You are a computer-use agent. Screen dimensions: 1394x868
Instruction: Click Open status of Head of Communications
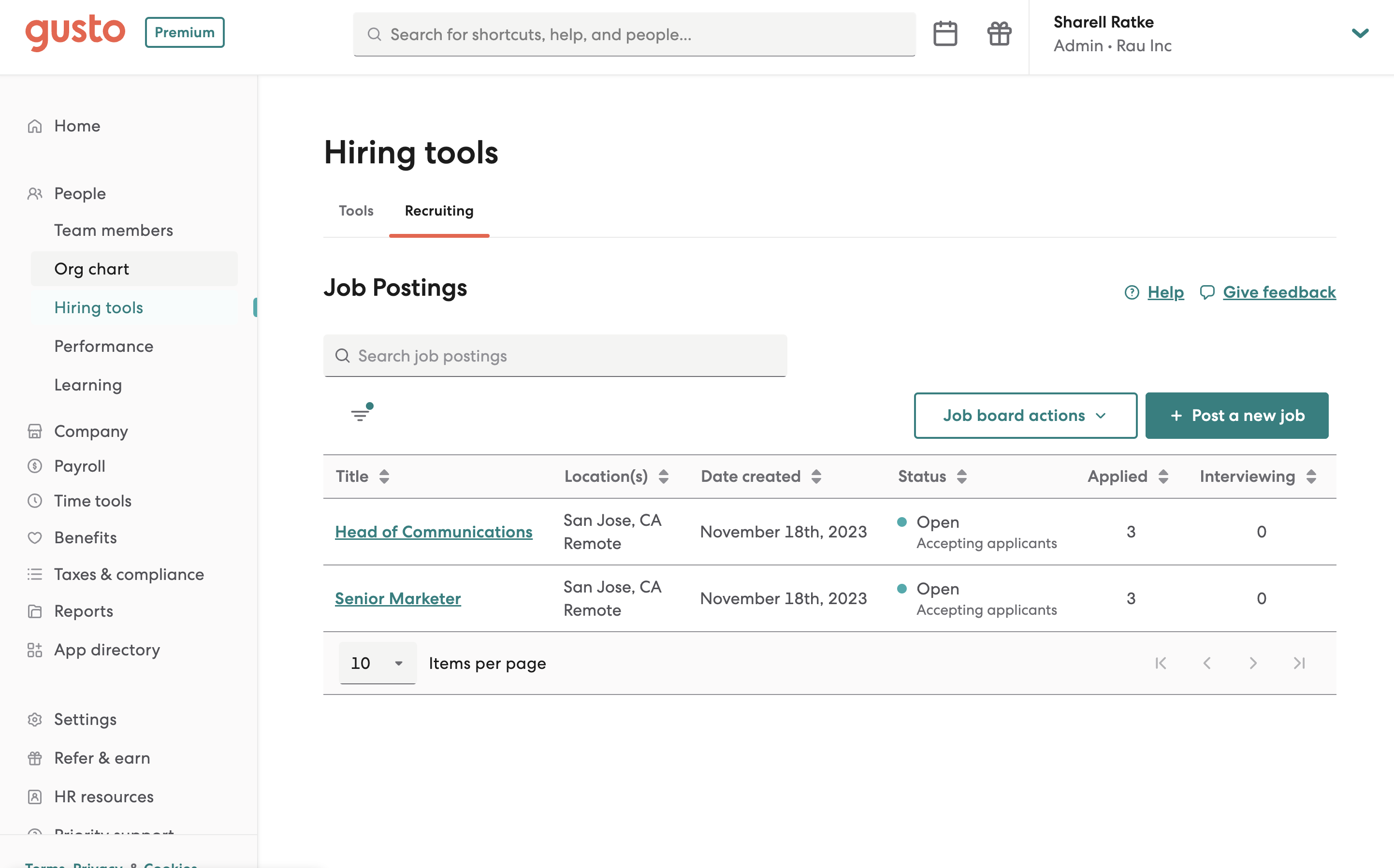pyautogui.click(x=938, y=522)
